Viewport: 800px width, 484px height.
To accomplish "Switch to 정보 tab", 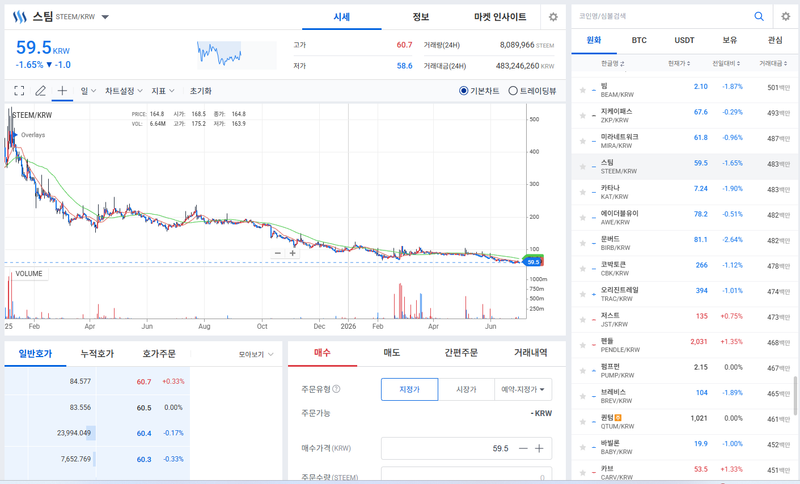I will point(420,17).
